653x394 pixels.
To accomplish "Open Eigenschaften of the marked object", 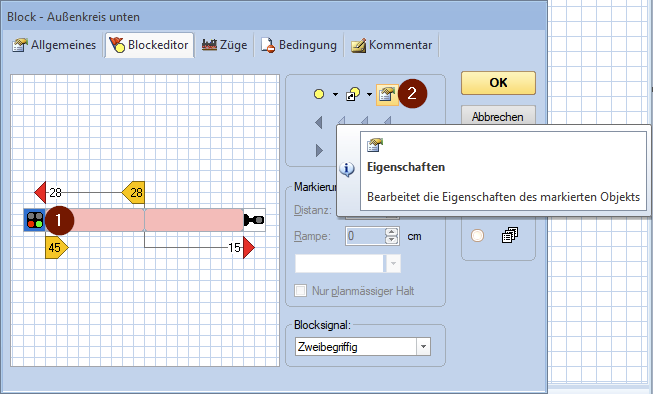I will [x=387, y=95].
